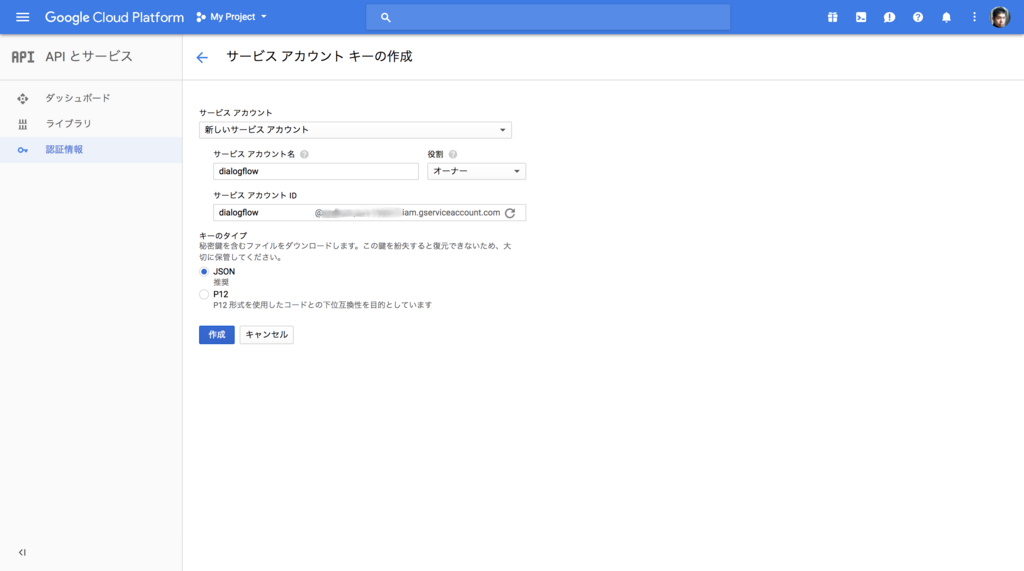Screen dimensions: 1024x571
Task: Click the page title サービス アカウント キーの作成
Action: pos(319,57)
